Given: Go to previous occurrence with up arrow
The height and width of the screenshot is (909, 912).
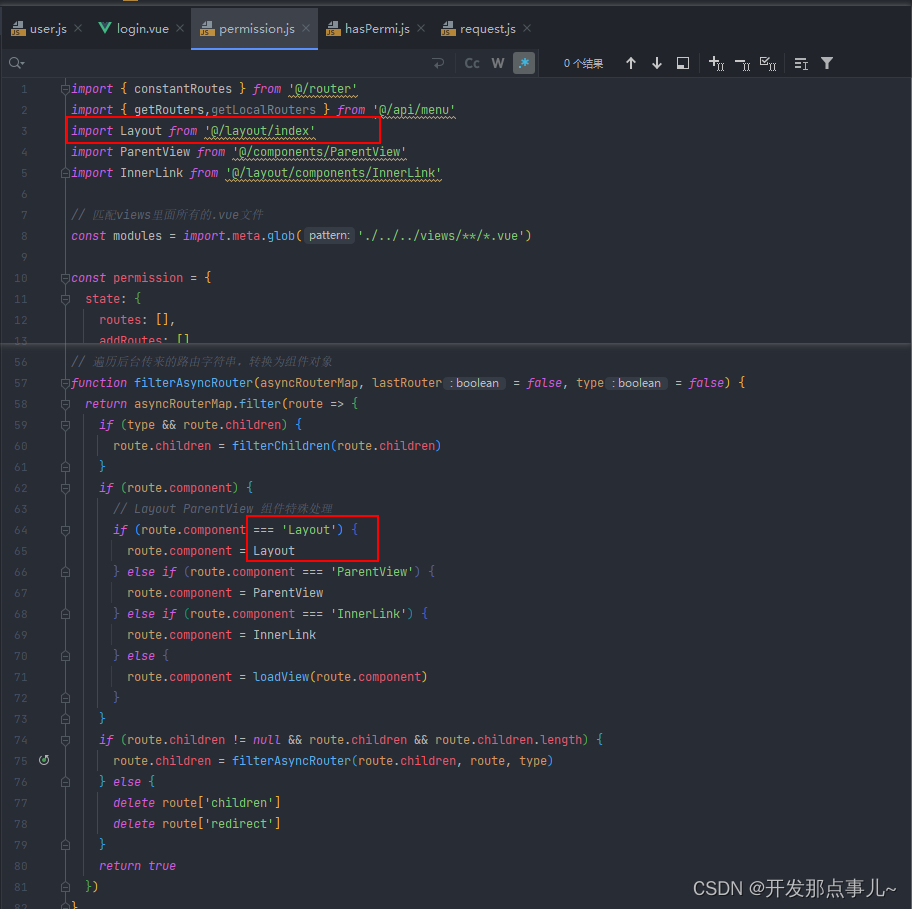Looking at the screenshot, I should click(x=630, y=63).
